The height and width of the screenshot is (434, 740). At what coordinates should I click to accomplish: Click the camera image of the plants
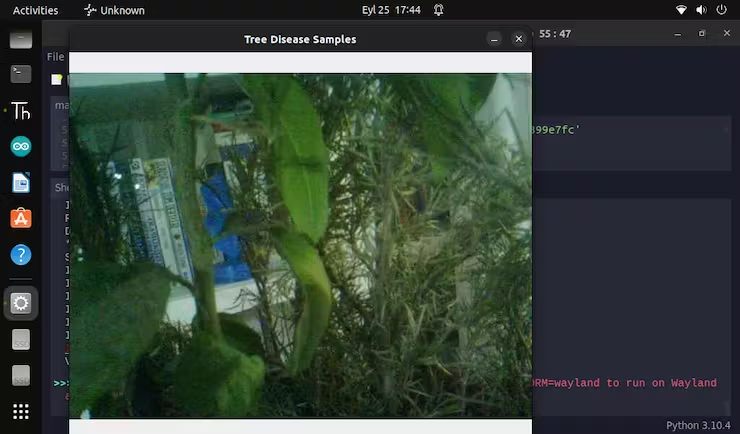[300, 245]
